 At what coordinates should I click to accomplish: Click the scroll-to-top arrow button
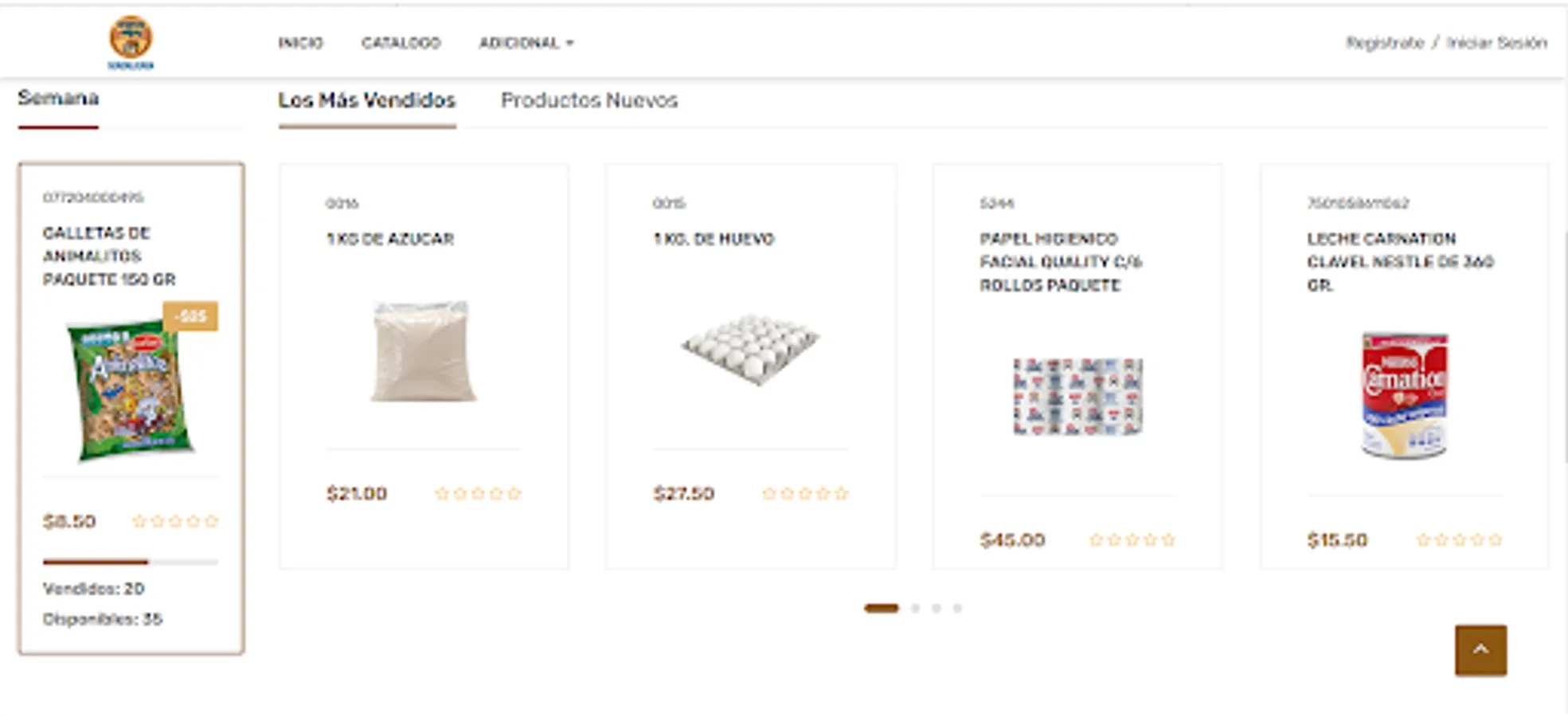click(1480, 650)
